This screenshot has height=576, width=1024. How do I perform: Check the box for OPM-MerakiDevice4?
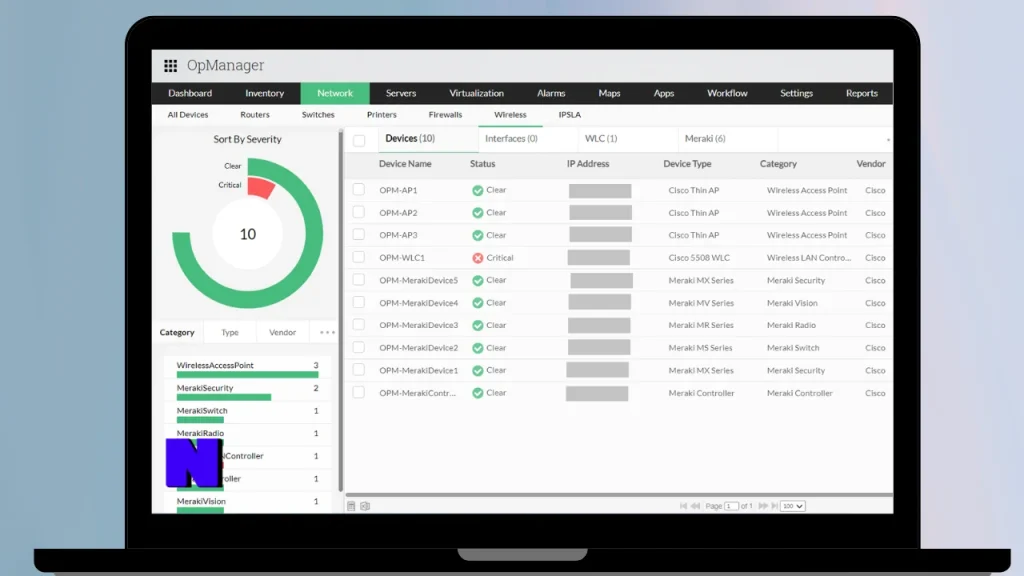pos(359,302)
